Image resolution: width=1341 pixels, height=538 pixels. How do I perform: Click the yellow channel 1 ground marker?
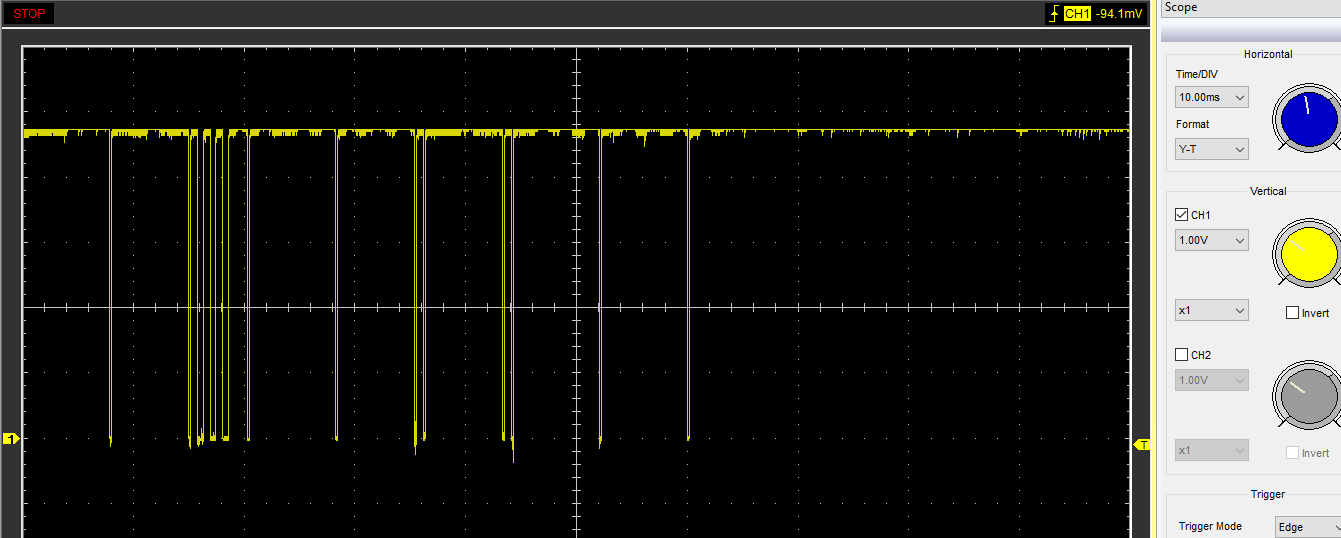(11, 439)
